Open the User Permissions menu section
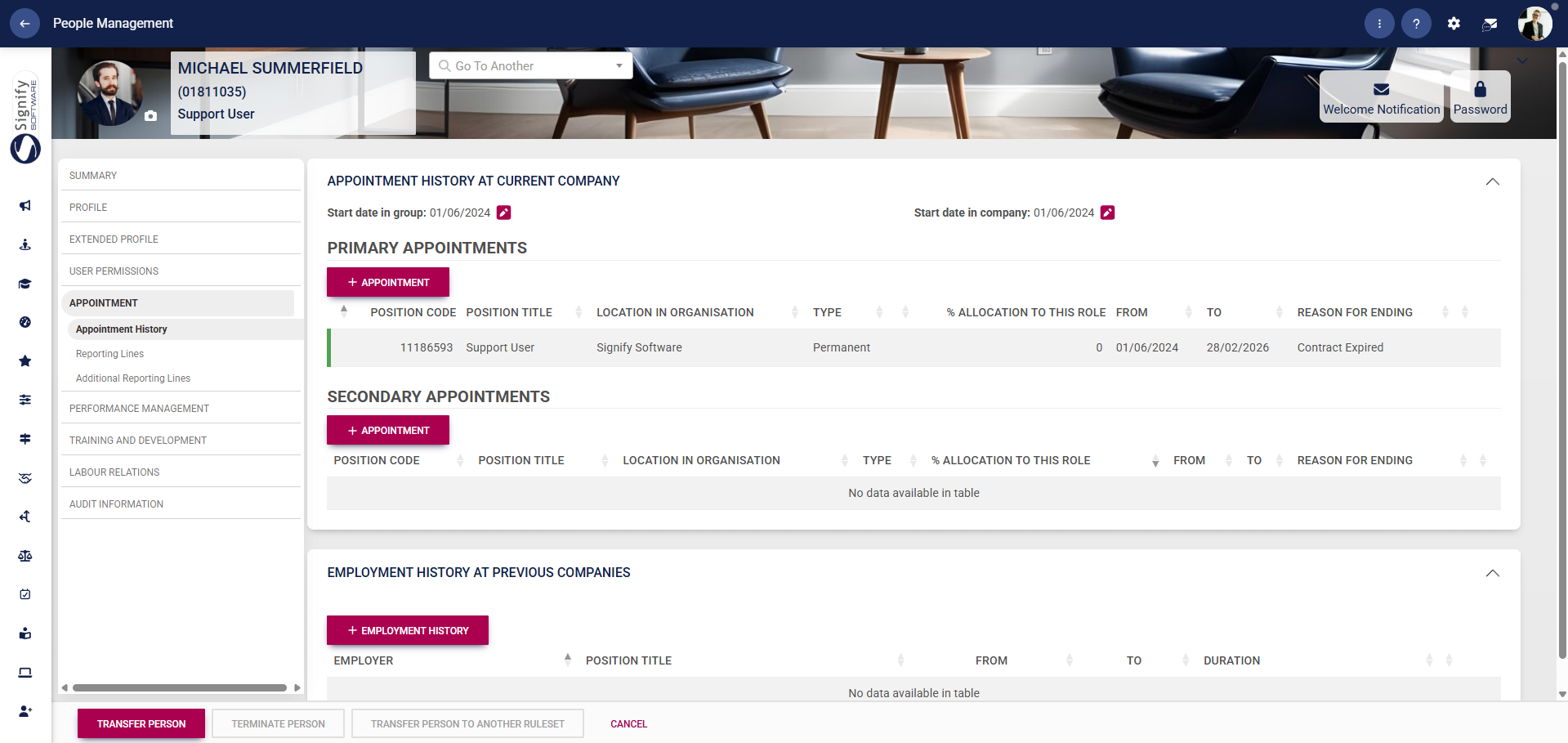 point(114,271)
